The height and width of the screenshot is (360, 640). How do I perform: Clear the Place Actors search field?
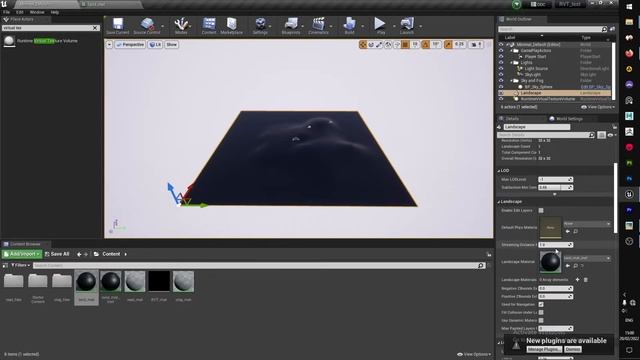pyautogui.click(x=95, y=28)
